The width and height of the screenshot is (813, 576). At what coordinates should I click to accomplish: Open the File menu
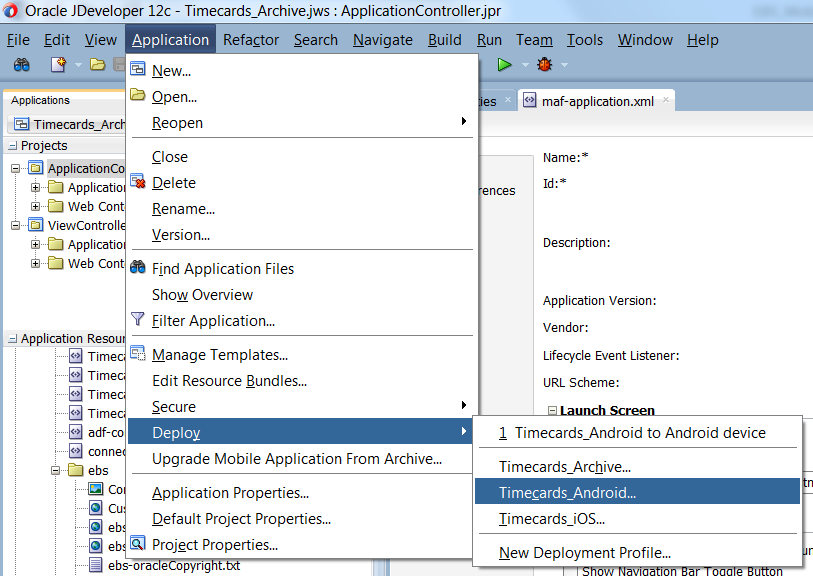point(18,40)
